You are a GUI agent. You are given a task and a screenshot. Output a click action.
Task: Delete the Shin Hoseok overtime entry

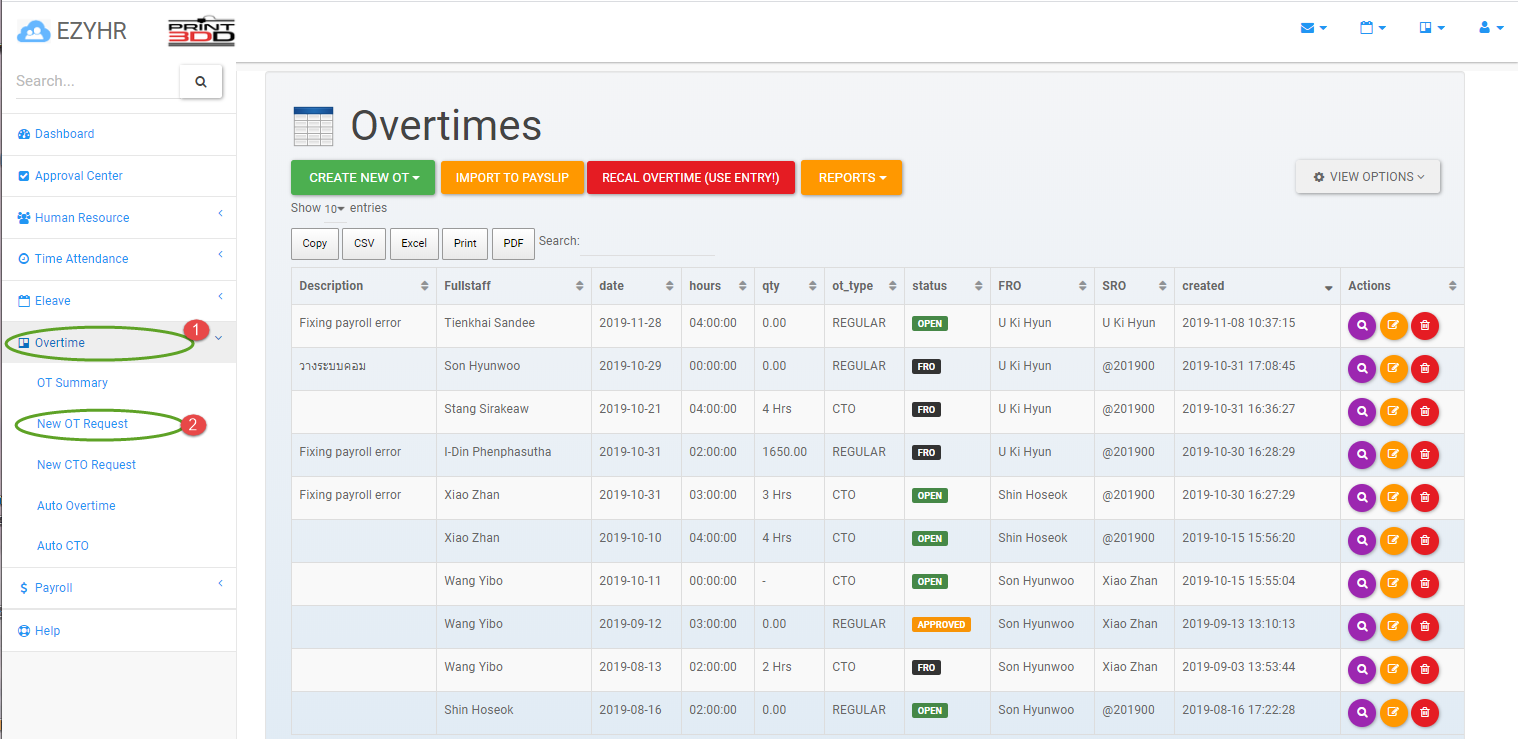pyautogui.click(x=1425, y=712)
